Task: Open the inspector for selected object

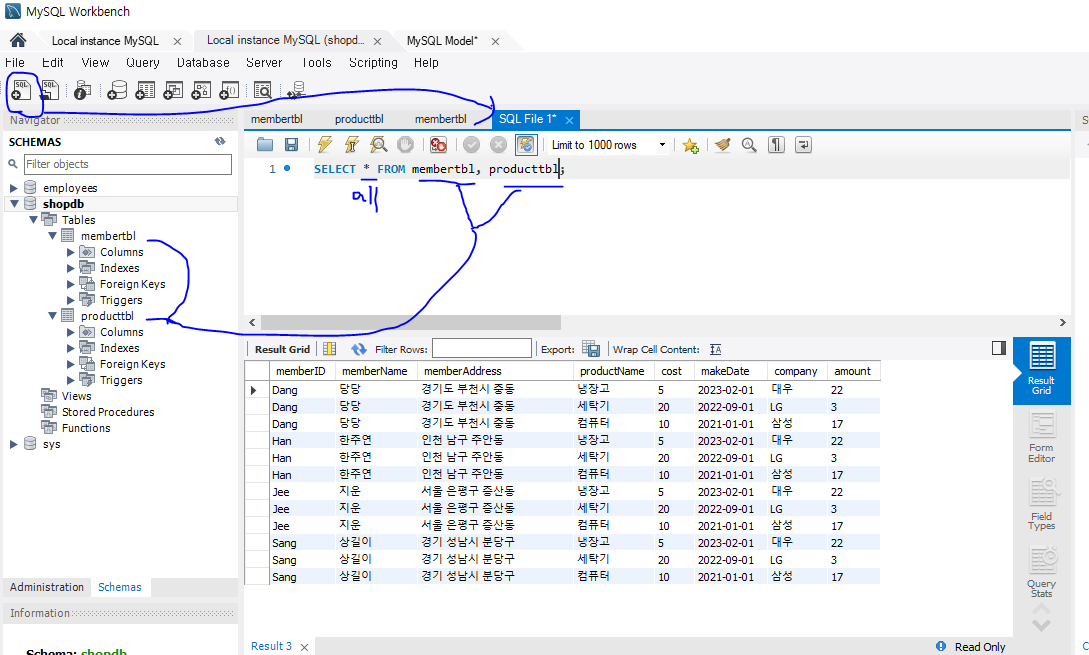Action: click(82, 90)
